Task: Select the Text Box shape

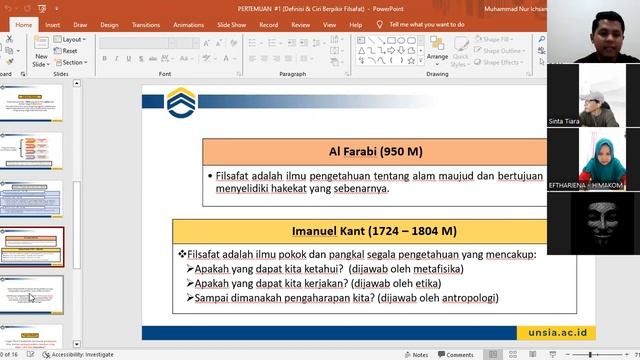Action: click(x=361, y=40)
